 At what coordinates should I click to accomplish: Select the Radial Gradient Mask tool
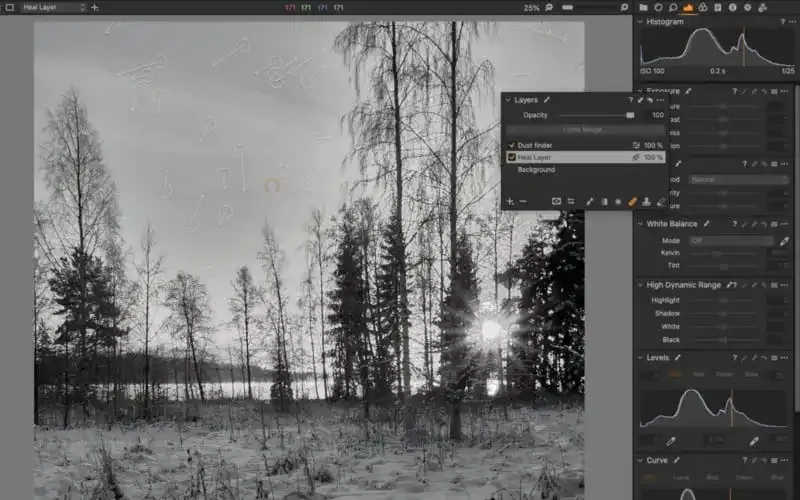pos(618,202)
